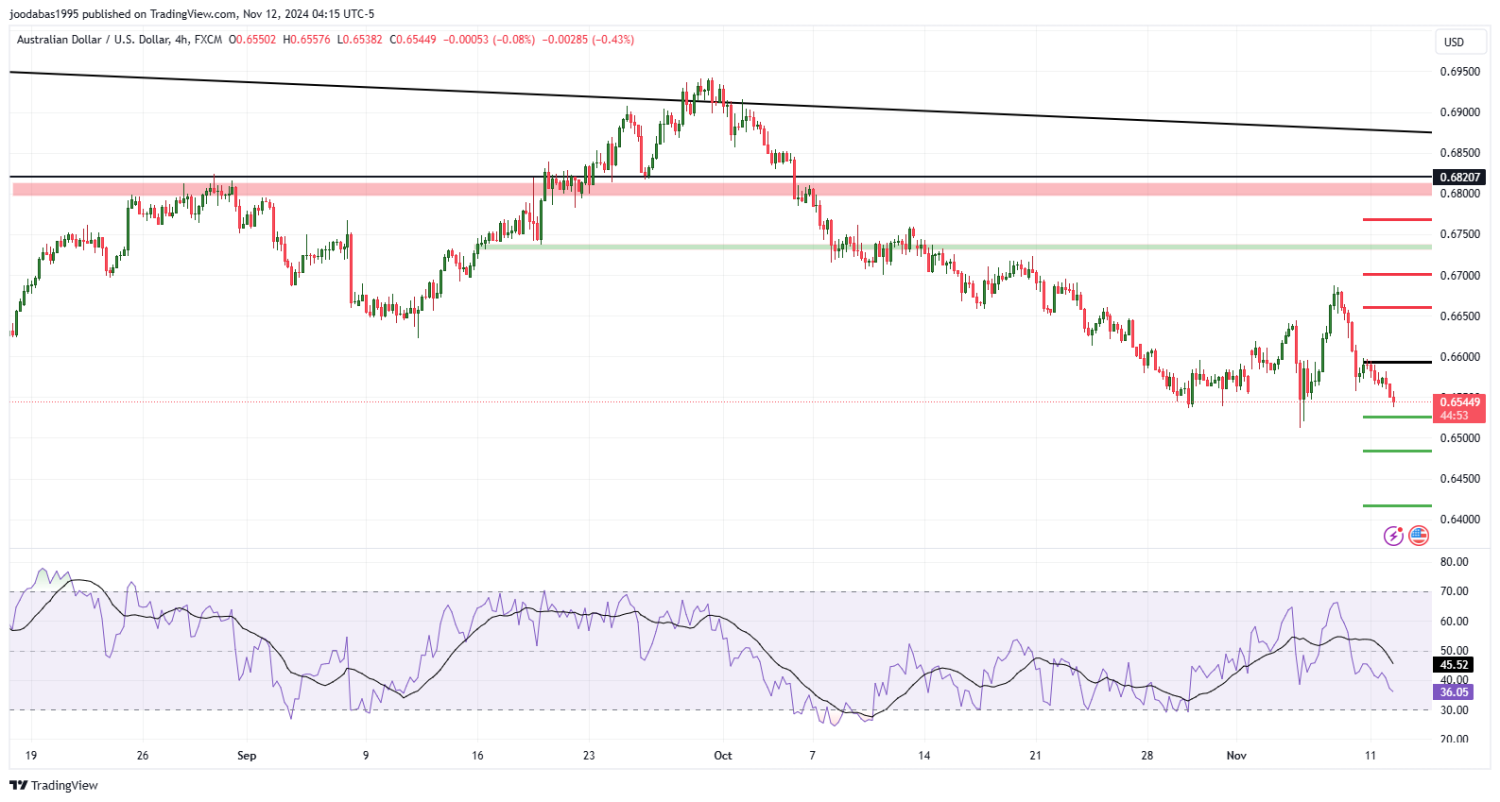The height and width of the screenshot is (802, 1500).
Task: Click the Oct label on the time axis
Action: click(723, 757)
